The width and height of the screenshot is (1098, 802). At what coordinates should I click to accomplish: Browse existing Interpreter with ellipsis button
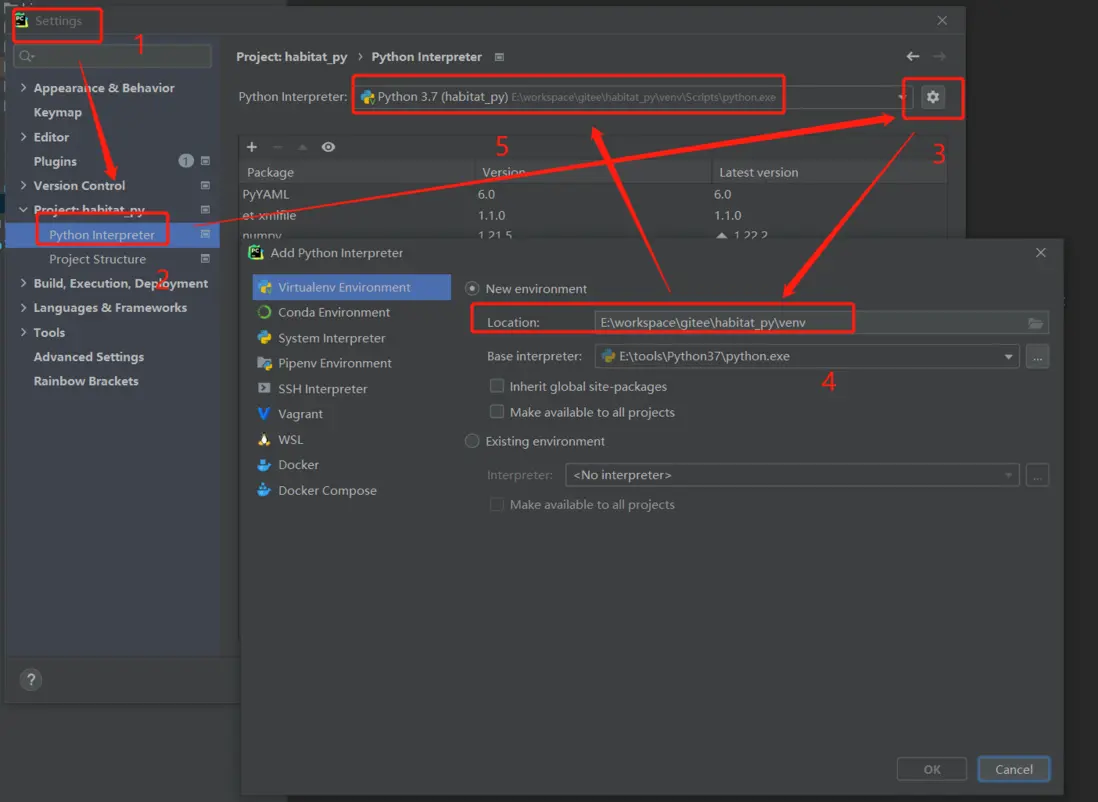(x=1037, y=476)
